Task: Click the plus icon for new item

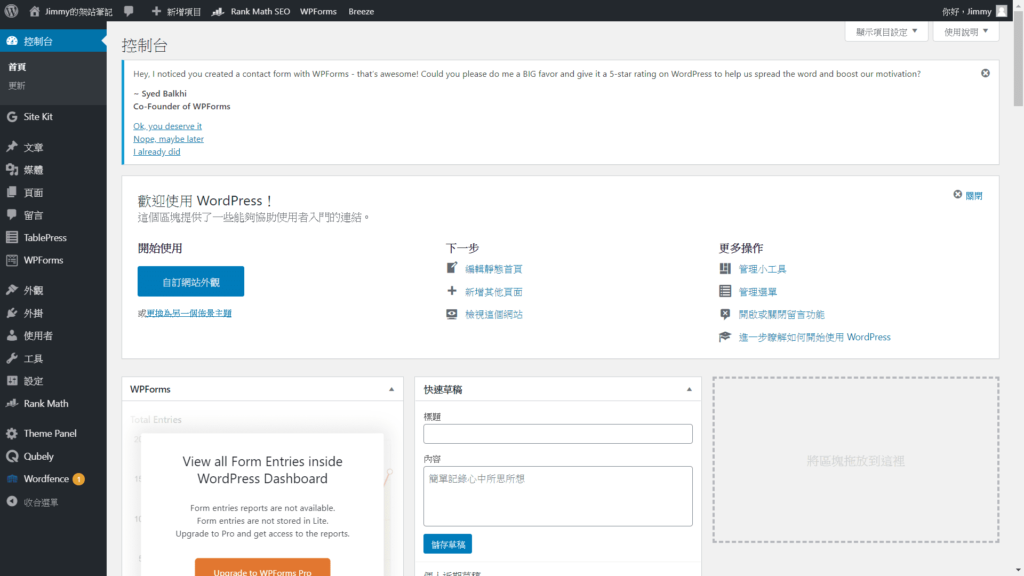Action: 155,11
